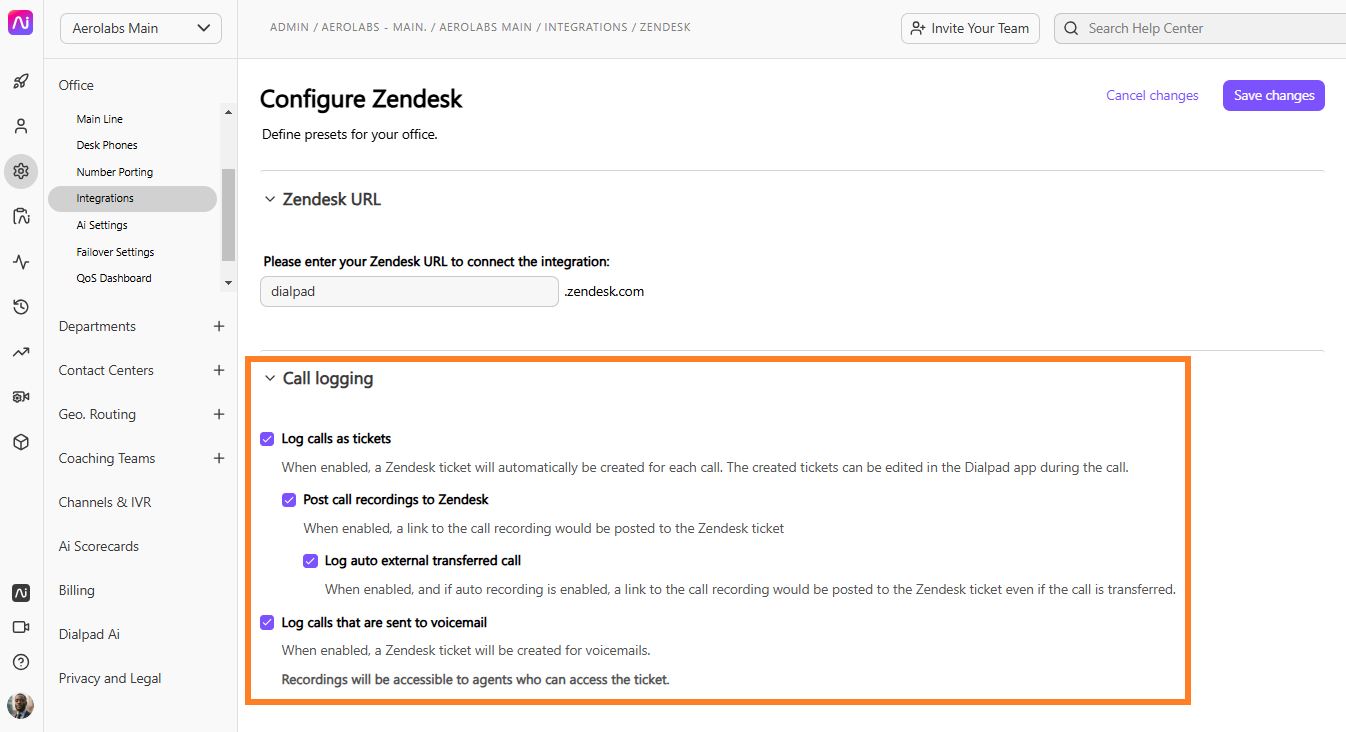Click the user avatar photo

click(x=21, y=706)
